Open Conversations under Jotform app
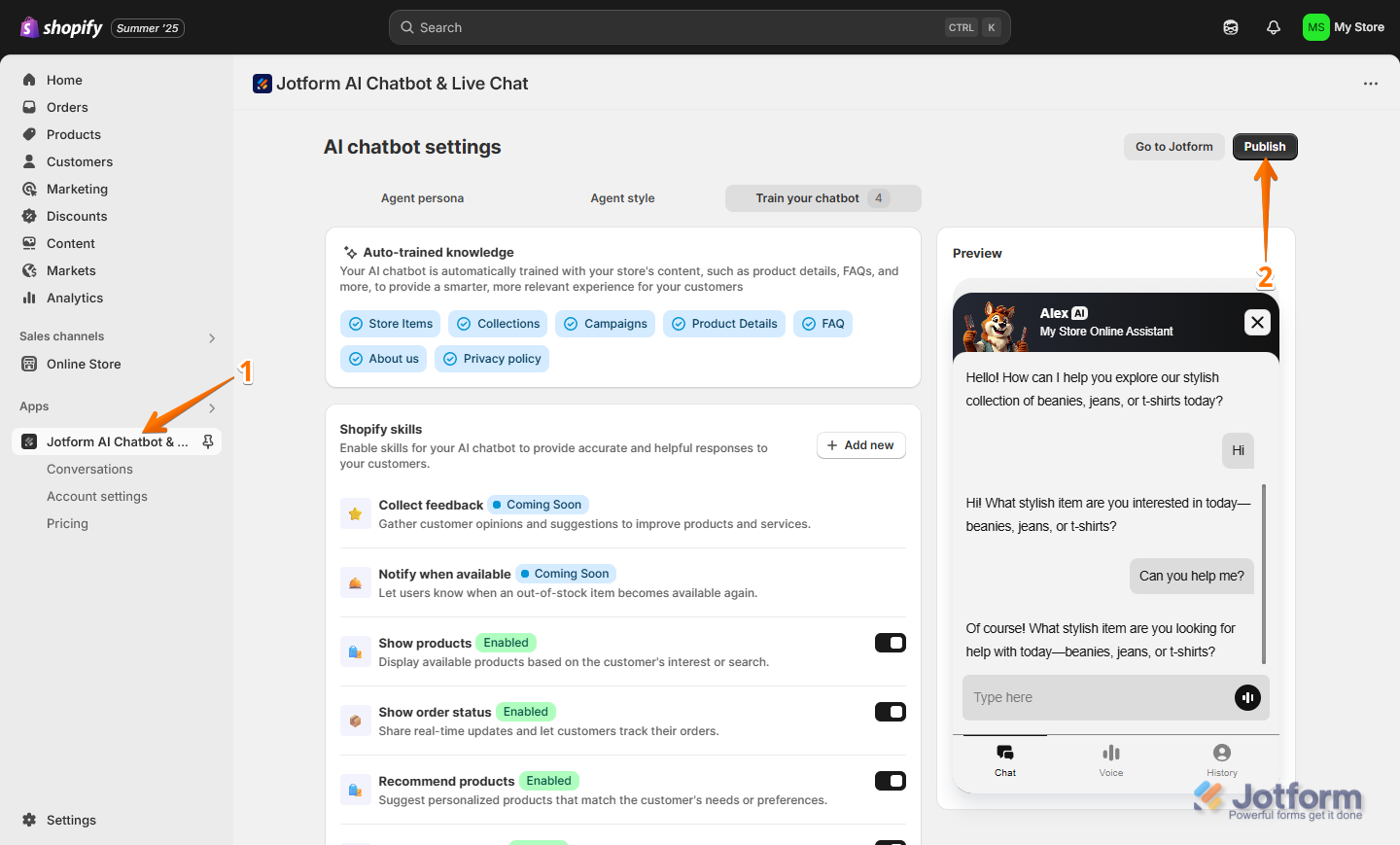This screenshot has height=845, width=1400. tap(89, 469)
